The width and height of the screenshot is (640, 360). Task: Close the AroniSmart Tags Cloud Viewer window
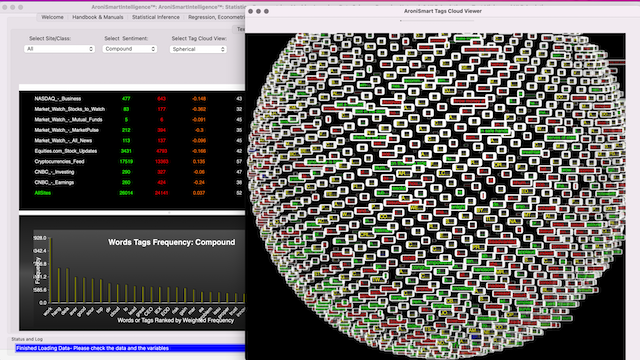(251, 11)
